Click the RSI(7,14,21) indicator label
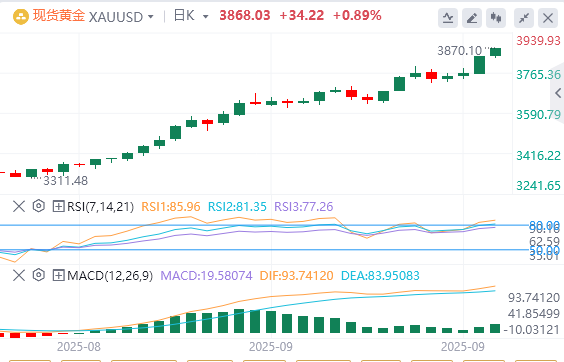This screenshot has height=362, width=564. [x=100, y=207]
